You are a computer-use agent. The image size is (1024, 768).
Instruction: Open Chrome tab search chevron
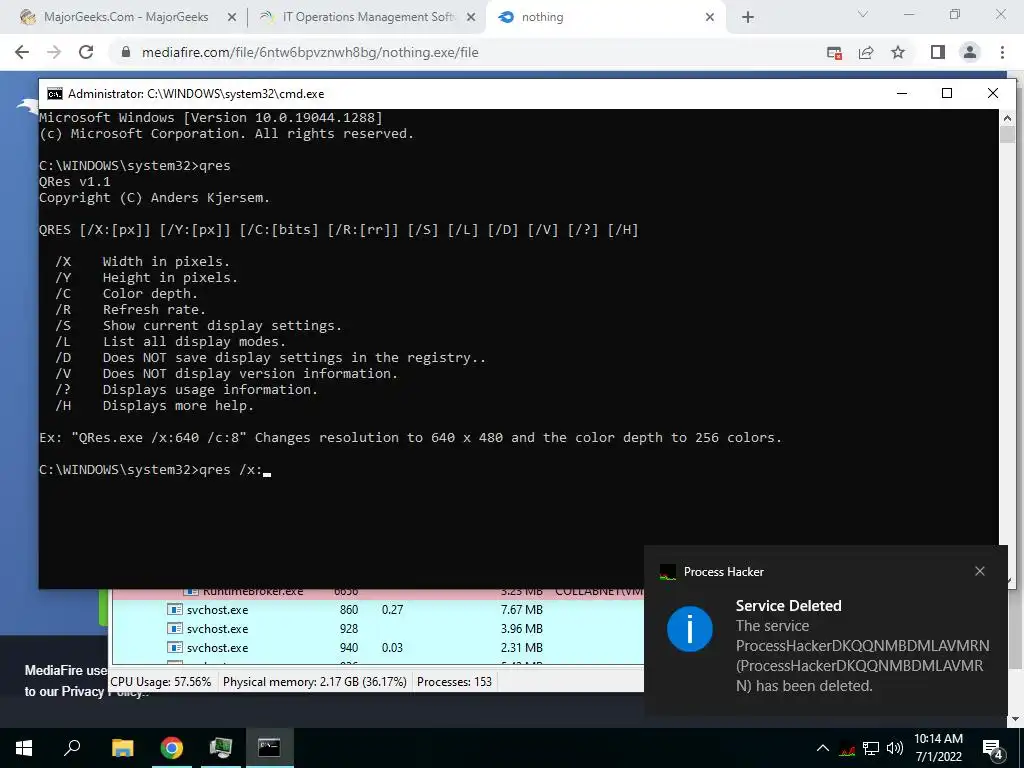863,14
